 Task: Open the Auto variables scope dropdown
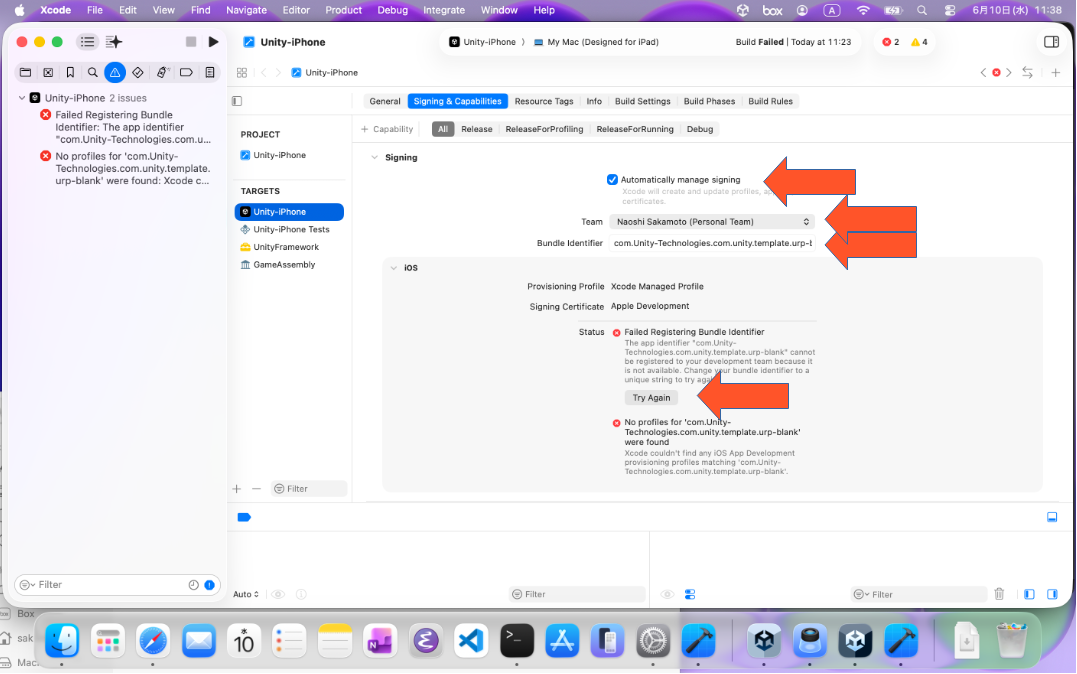tap(246, 594)
